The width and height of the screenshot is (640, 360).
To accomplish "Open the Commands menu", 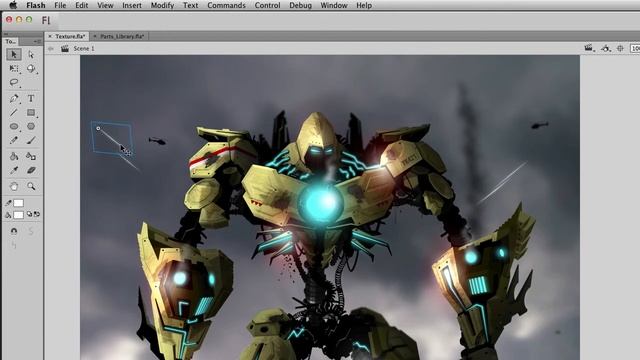I will click(x=226, y=5).
